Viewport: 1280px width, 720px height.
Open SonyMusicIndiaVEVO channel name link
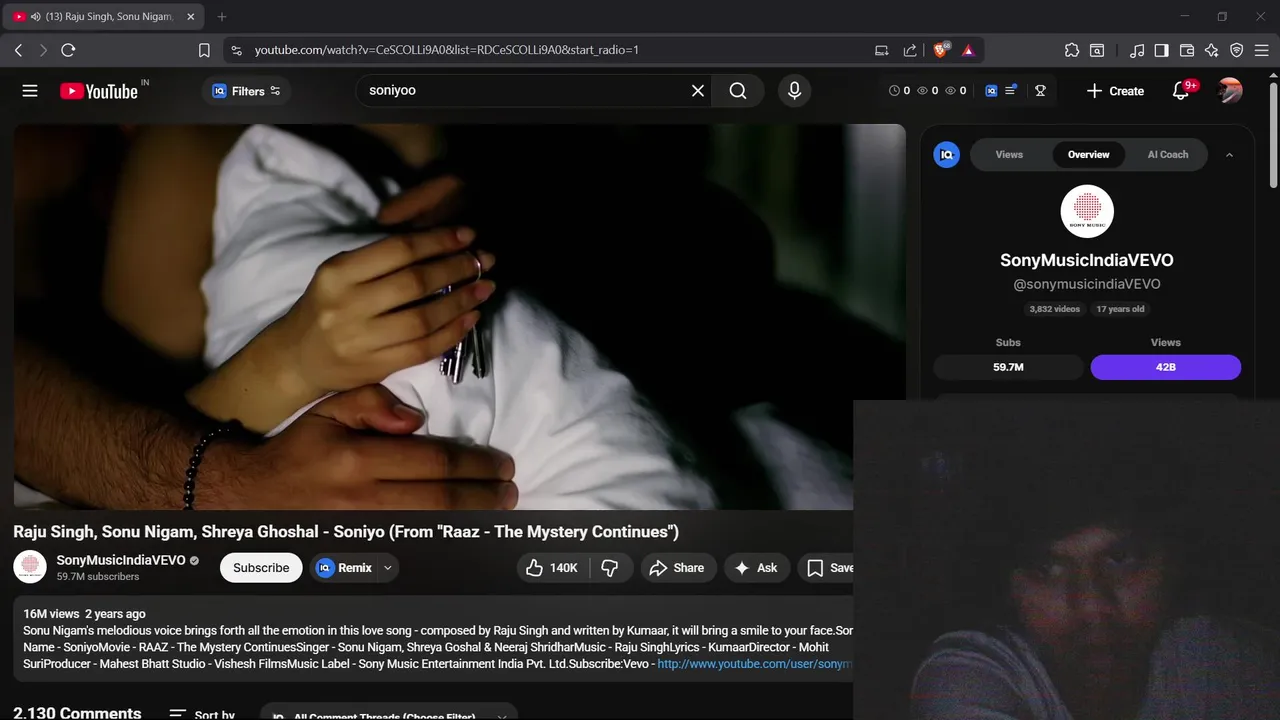[121, 560]
